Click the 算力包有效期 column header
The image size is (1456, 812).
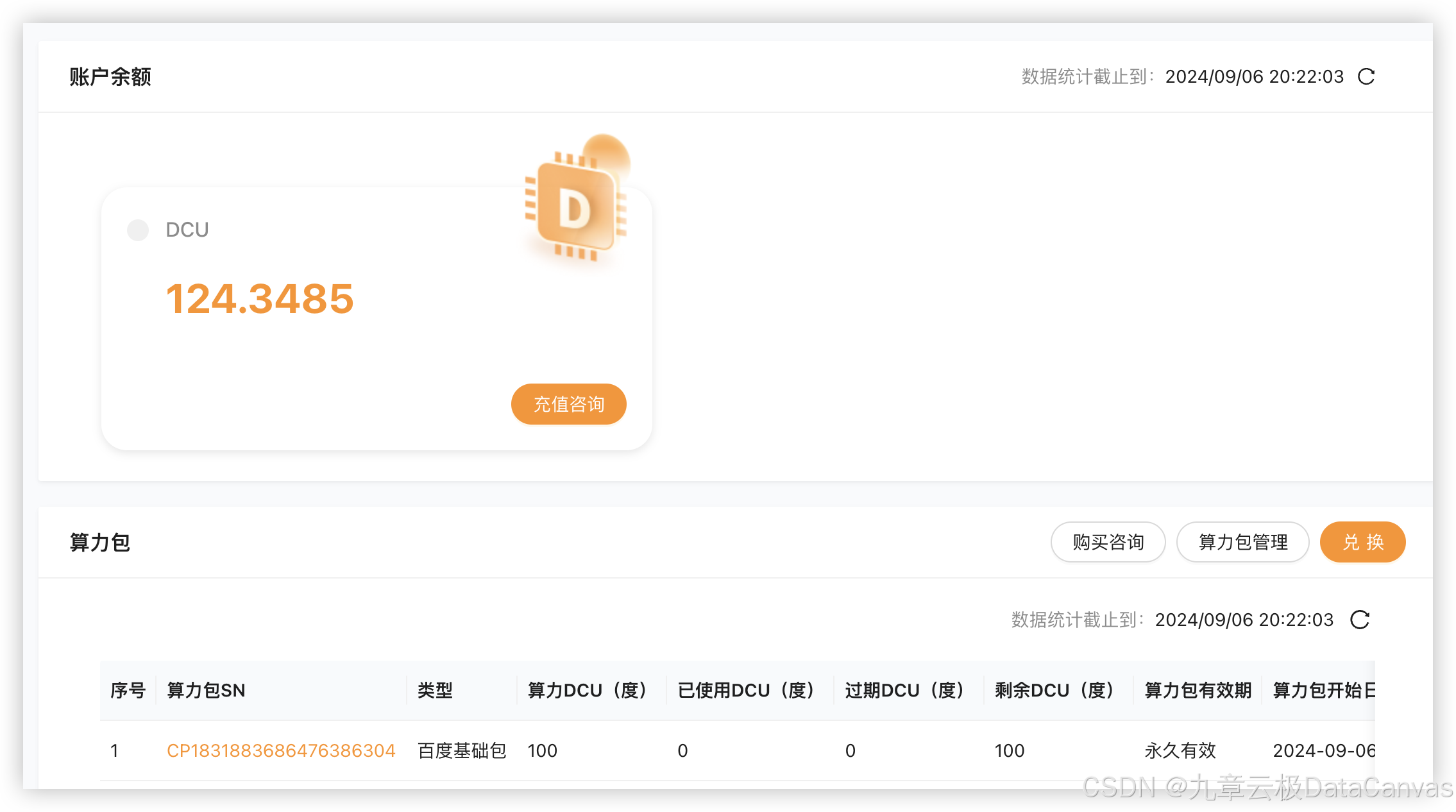click(1198, 690)
